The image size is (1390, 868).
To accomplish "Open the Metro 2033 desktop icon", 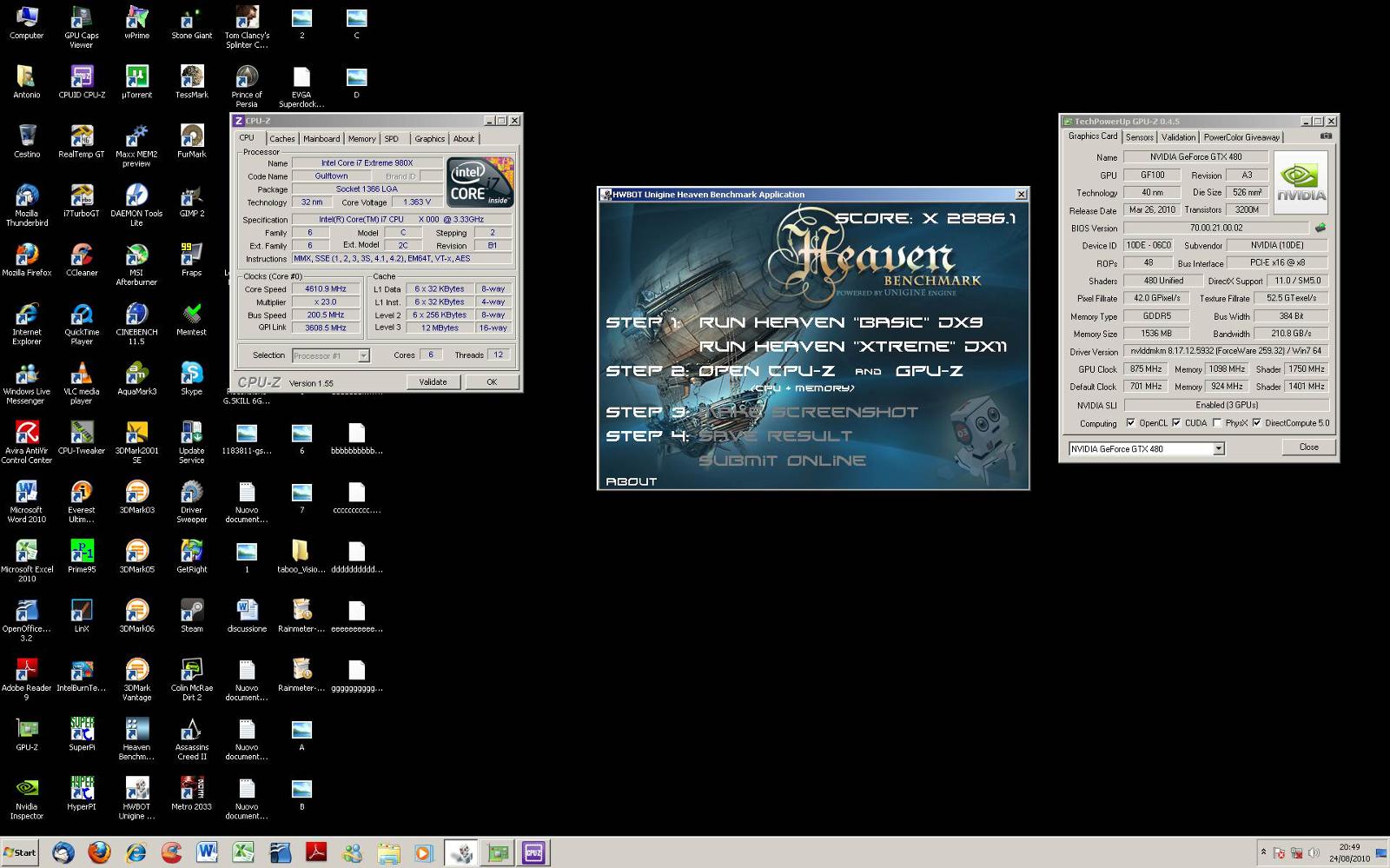I will pos(192,793).
